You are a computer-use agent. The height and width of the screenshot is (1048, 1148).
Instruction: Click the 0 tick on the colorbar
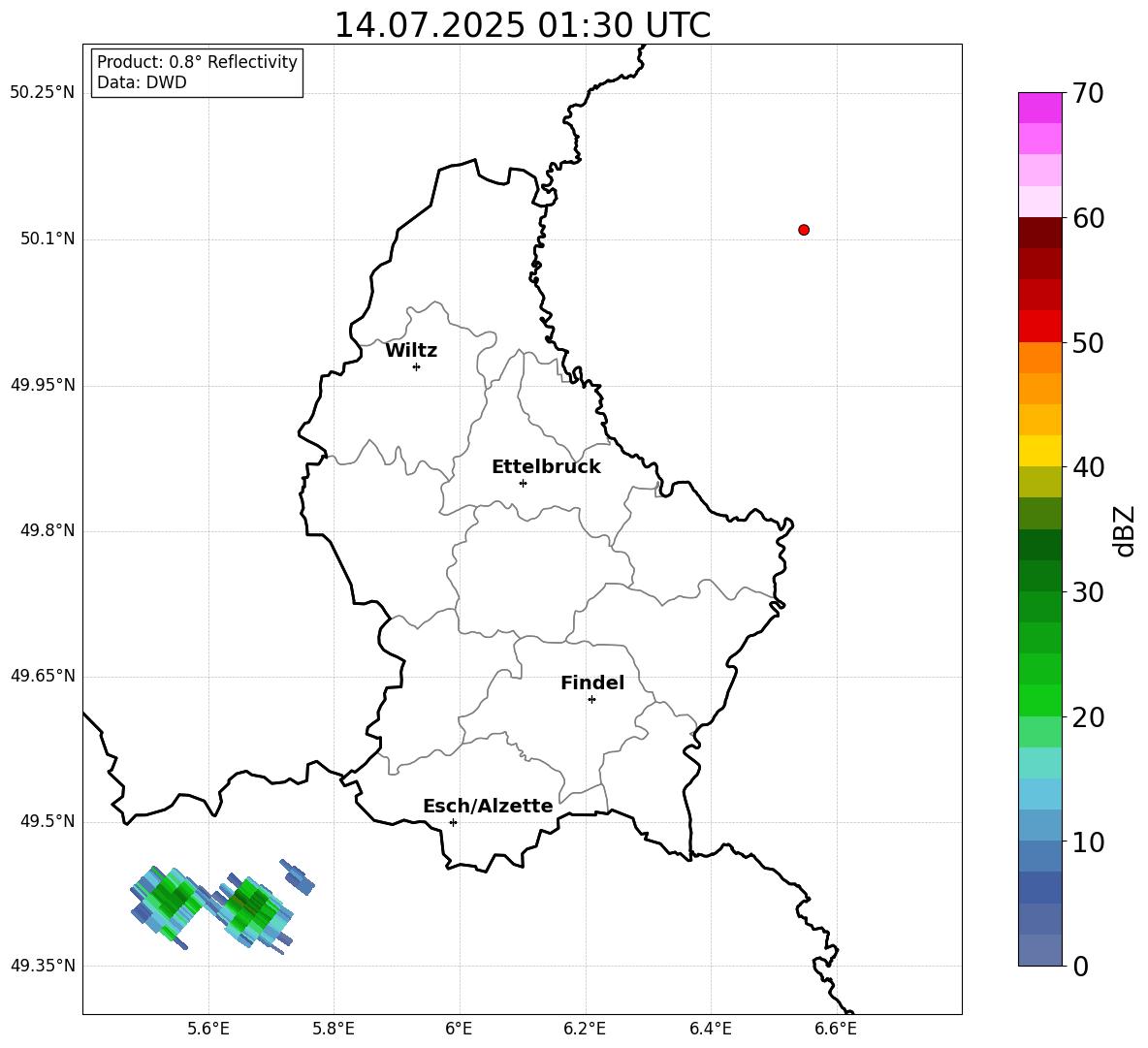click(1080, 967)
